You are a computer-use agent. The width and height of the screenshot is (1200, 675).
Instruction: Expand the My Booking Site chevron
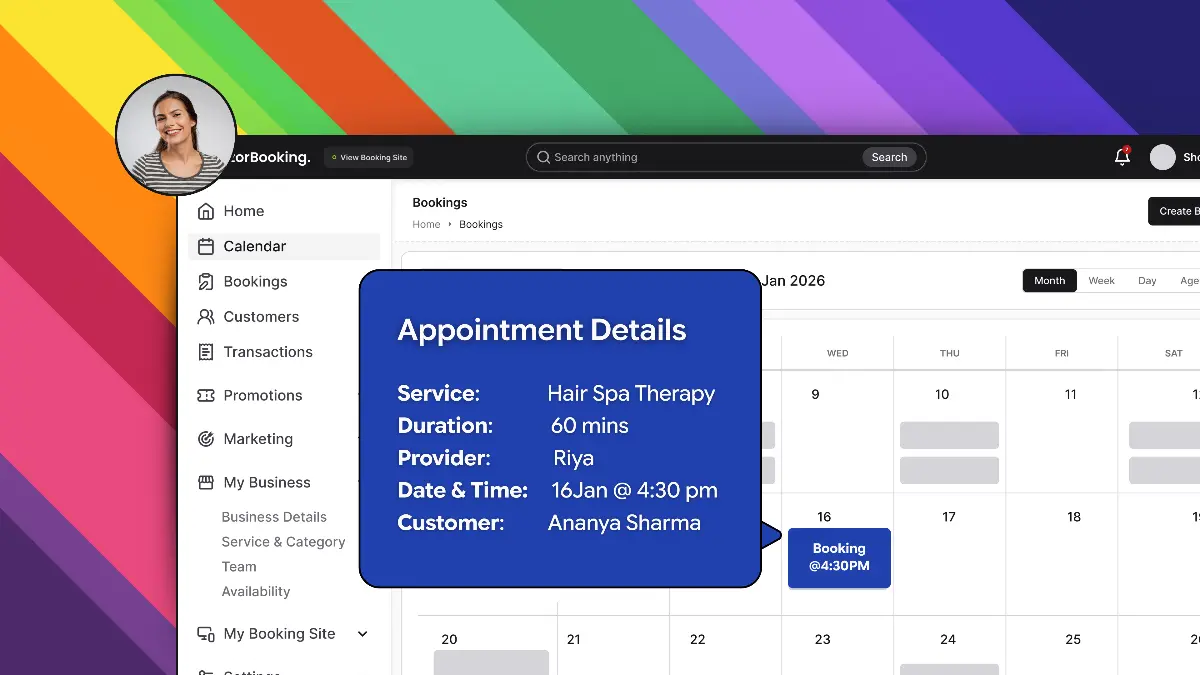tap(362, 634)
